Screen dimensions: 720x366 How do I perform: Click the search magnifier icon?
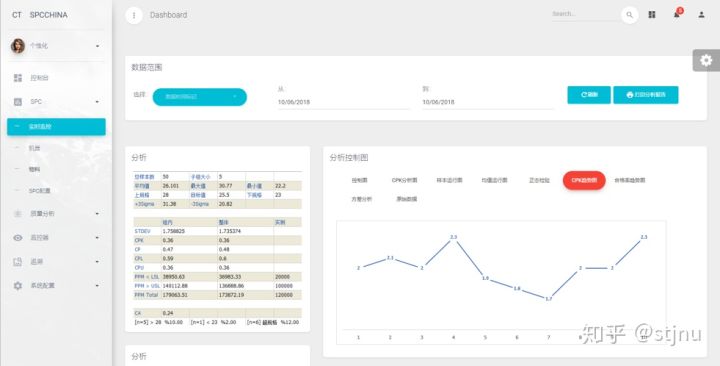630,15
